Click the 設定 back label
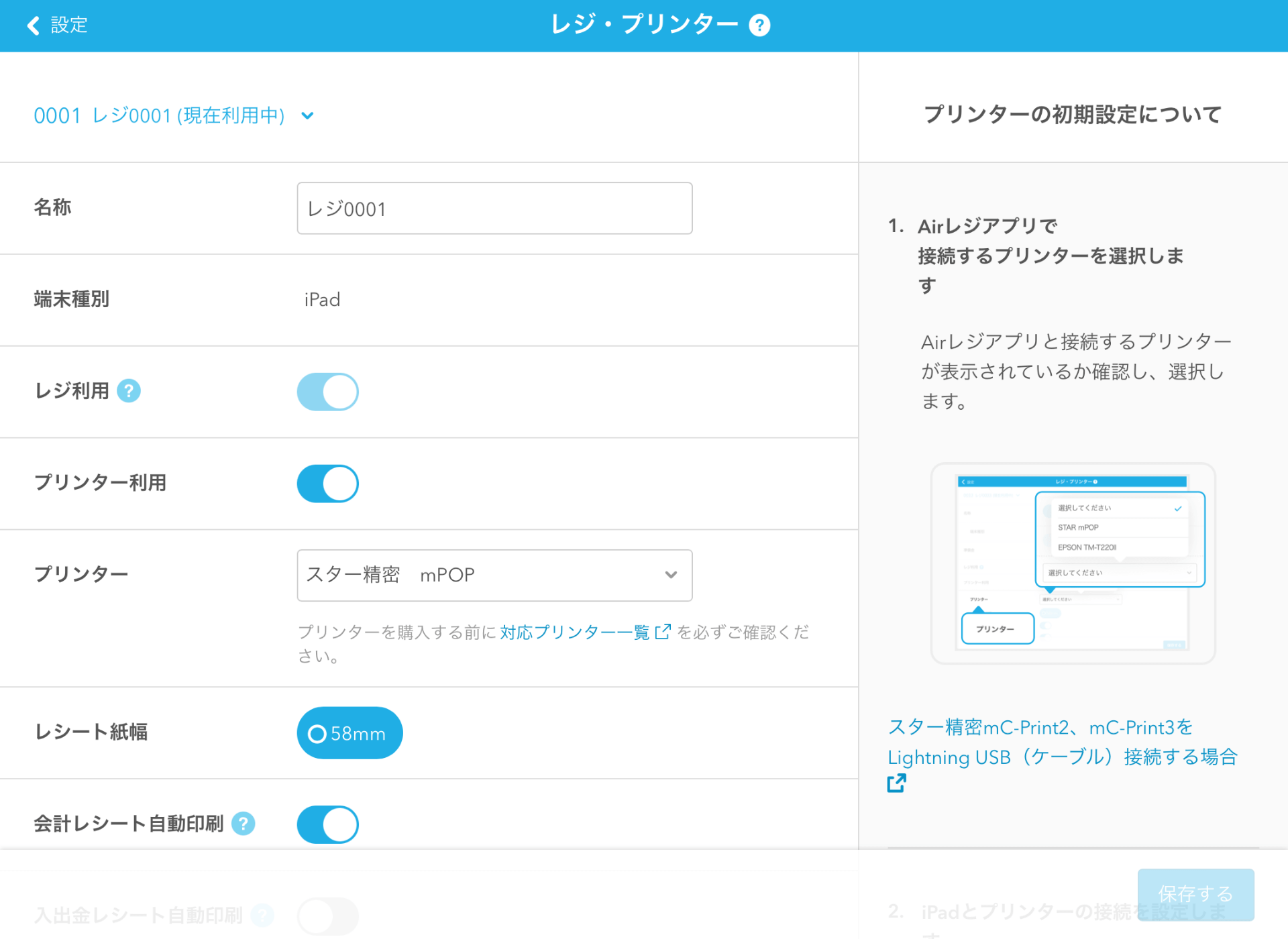1288x939 pixels. point(69,25)
